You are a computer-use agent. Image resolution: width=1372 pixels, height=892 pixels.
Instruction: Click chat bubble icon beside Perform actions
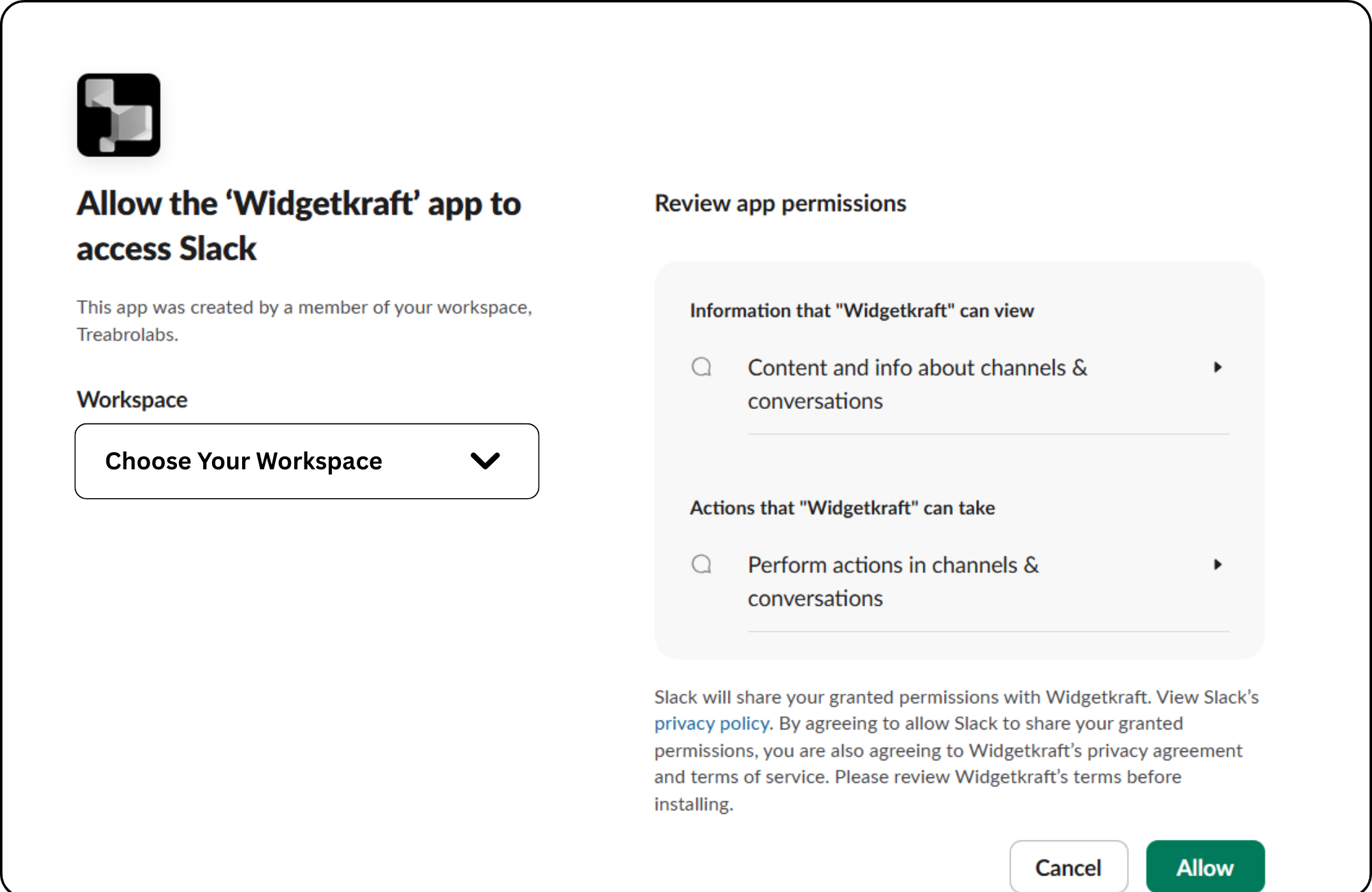(701, 565)
